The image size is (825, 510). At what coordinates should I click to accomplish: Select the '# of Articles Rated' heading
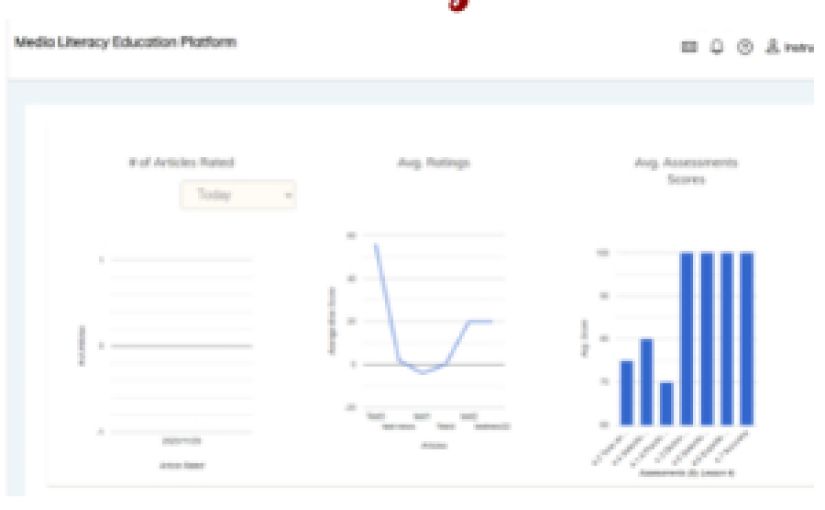pyautogui.click(x=181, y=162)
